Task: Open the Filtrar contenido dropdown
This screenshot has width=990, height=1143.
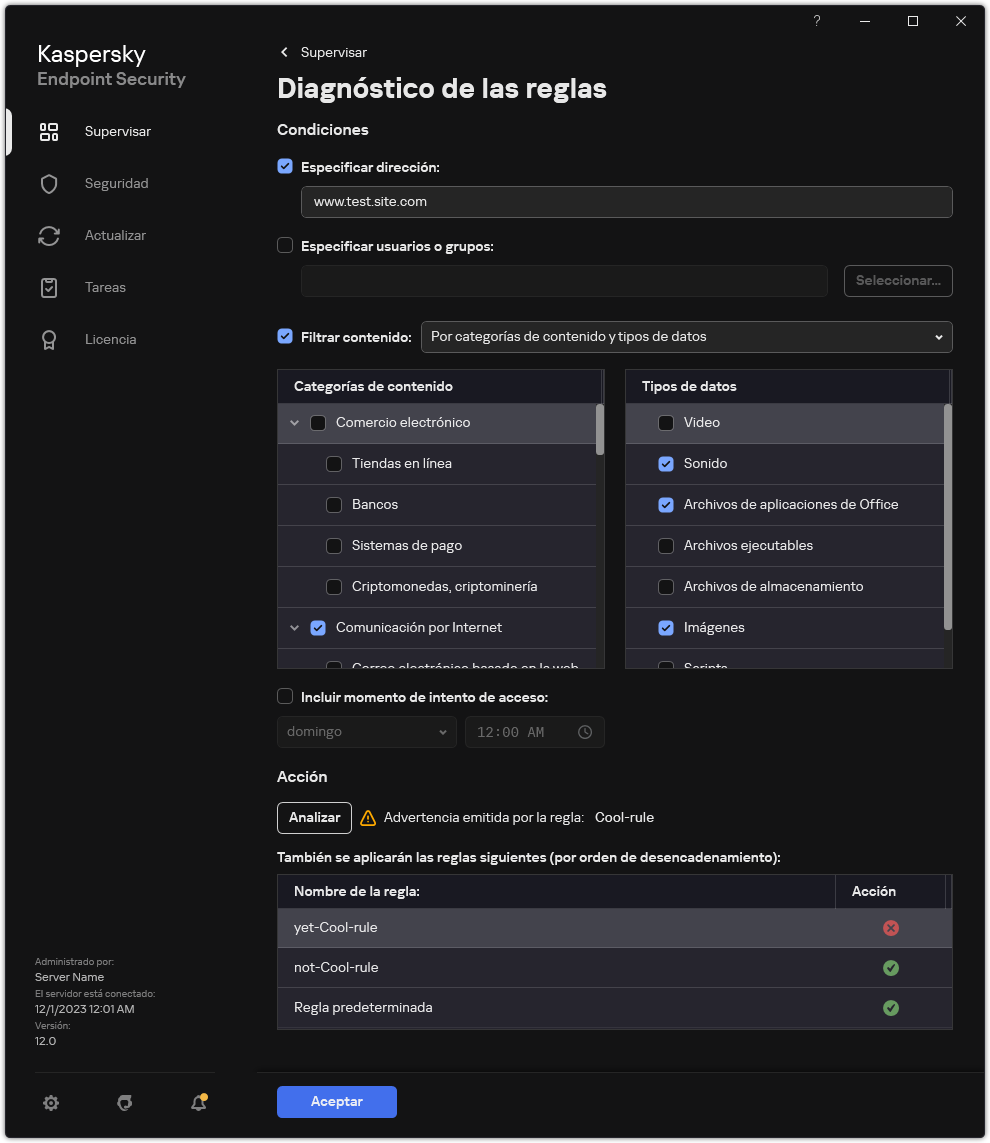Action: point(687,337)
